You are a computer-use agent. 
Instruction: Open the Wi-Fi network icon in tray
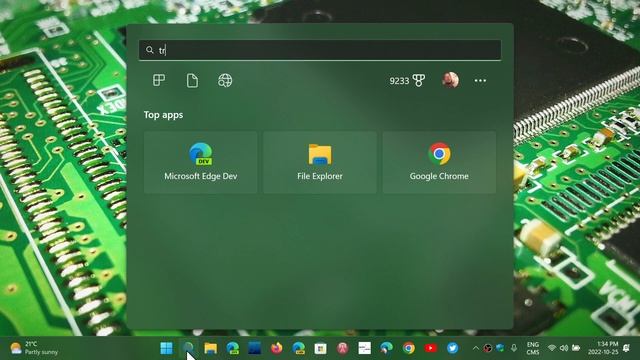point(552,348)
